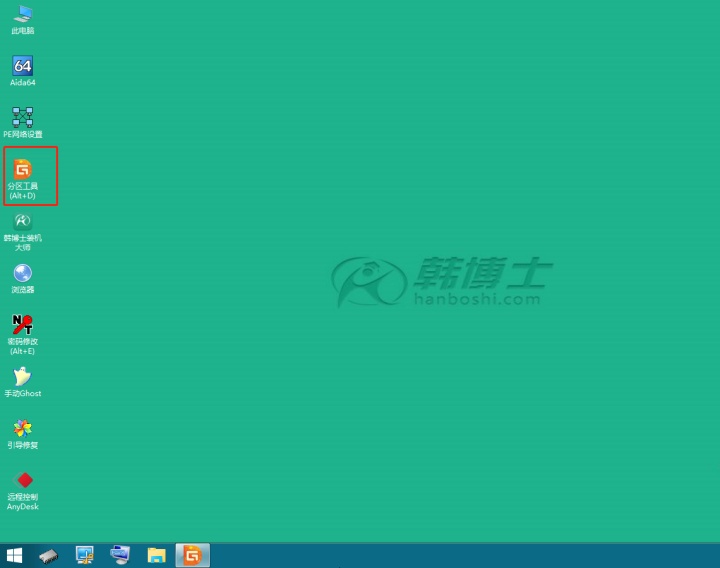The image size is (720, 568).
Task: Launch 手动Ghost desktop icon
Action: 22,382
